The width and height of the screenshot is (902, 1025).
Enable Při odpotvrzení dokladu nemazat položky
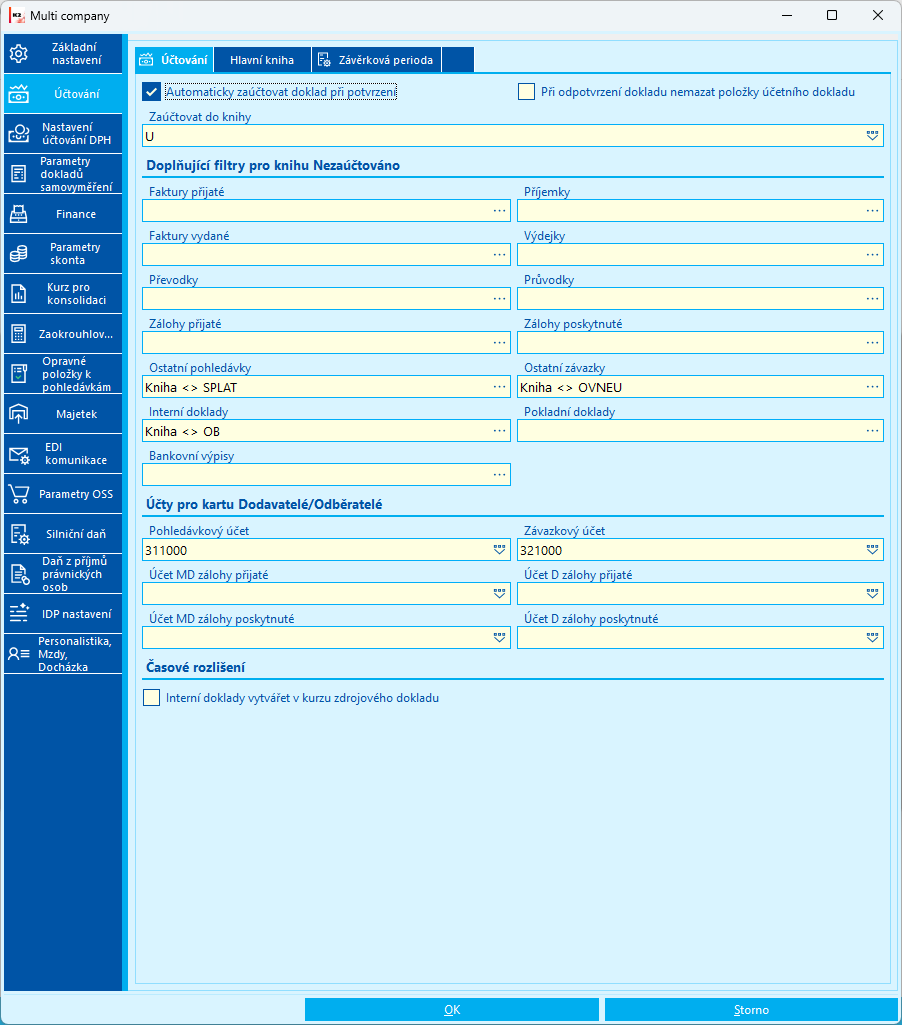click(526, 92)
